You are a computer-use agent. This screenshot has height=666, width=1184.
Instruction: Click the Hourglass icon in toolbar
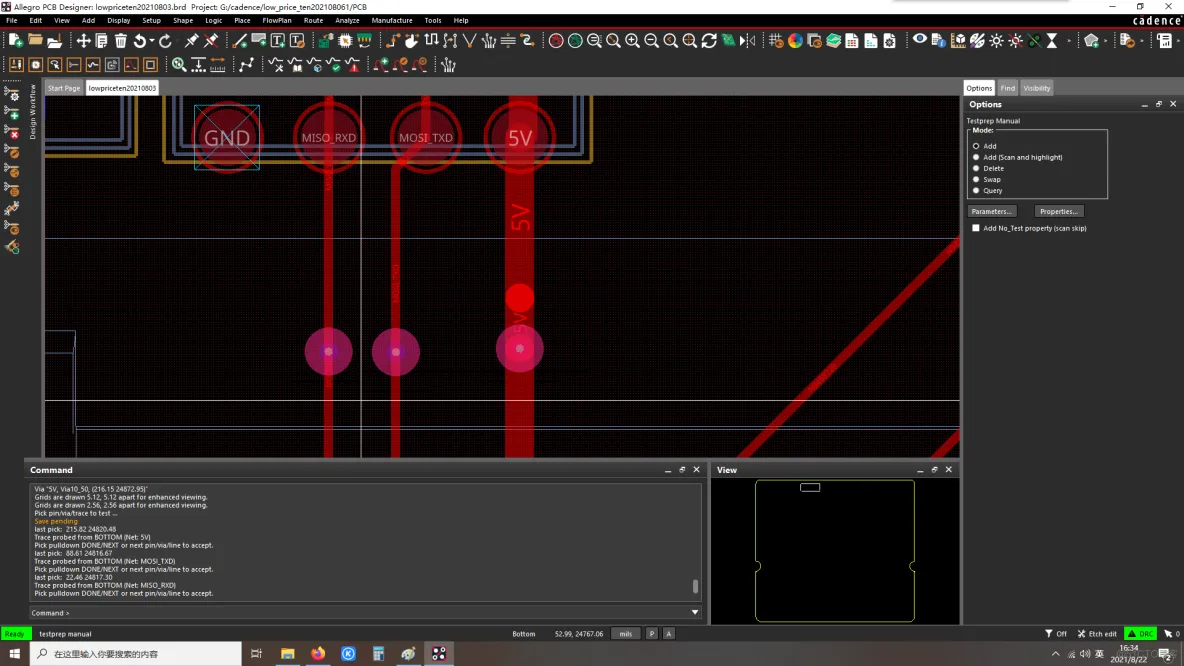[1052, 41]
